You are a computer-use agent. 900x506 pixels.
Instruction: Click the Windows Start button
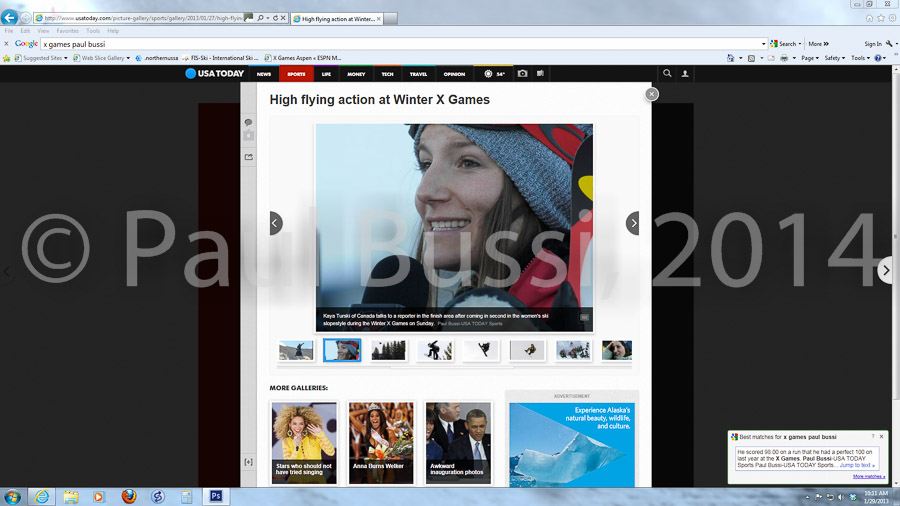(x=13, y=497)
